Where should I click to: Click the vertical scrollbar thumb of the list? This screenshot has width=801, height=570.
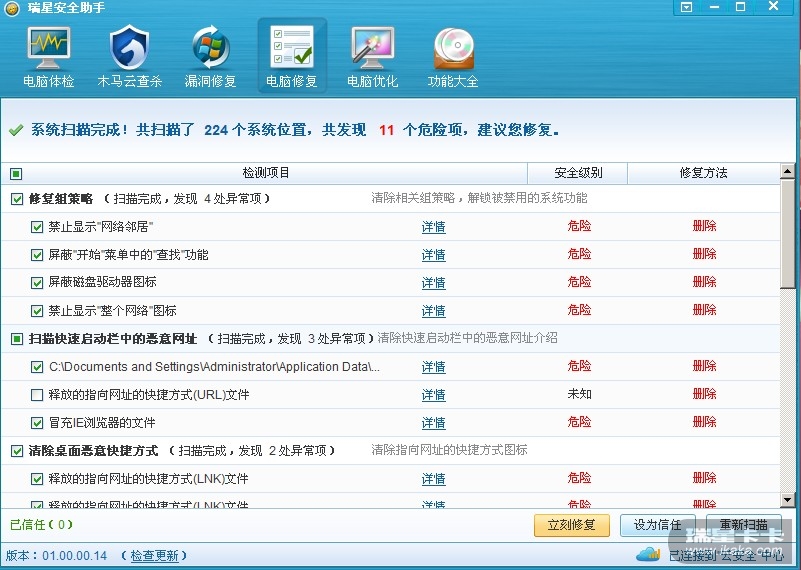point(787,234)
